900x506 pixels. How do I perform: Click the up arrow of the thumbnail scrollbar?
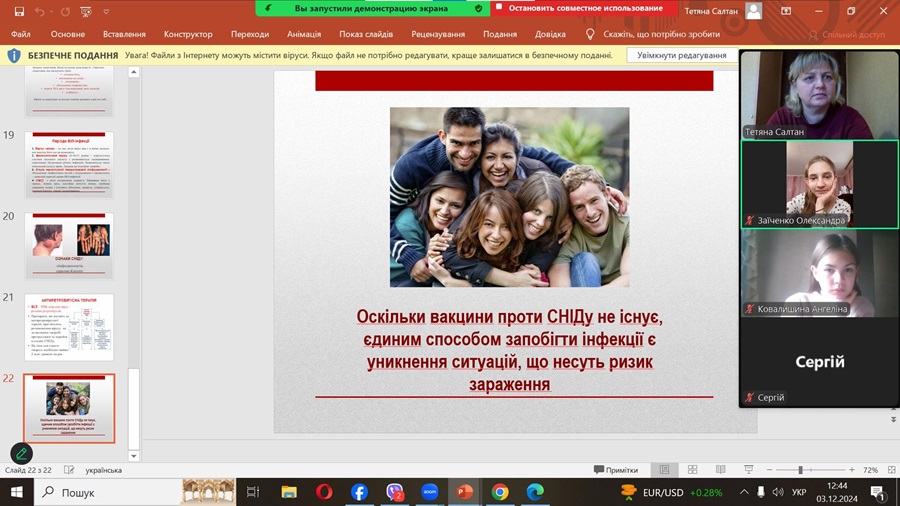pyautogui.click(x=134, y=72)
